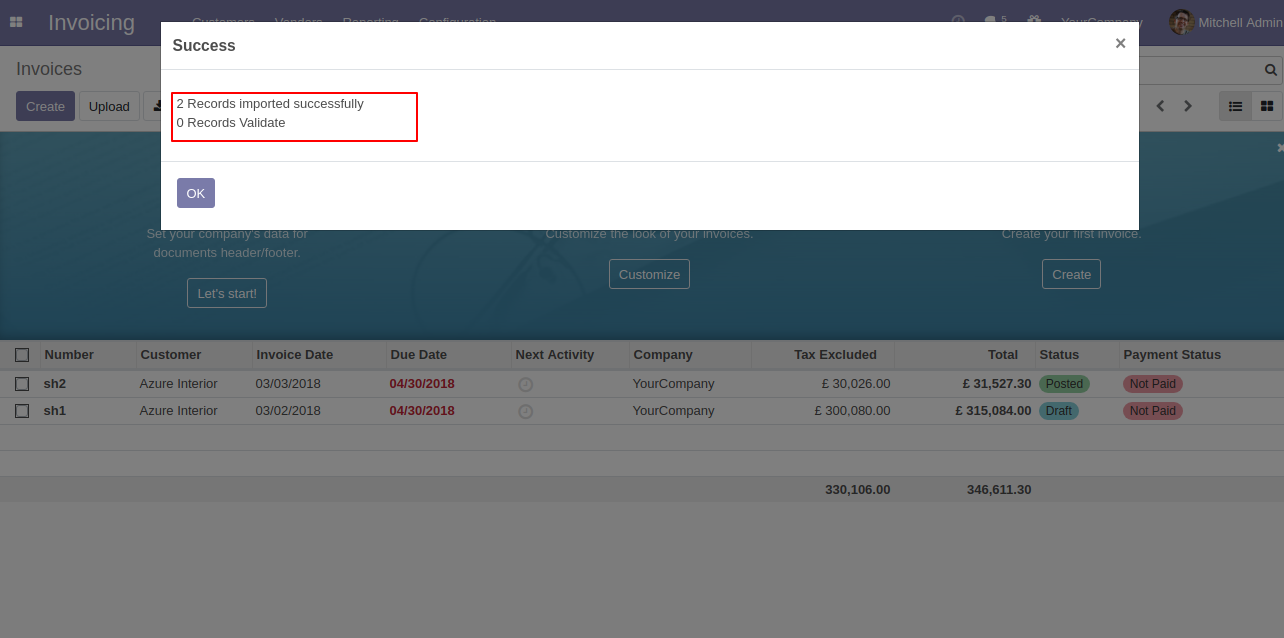Image resolution: width=1284 pixels, height=638 pixels.
Task: Sort by the Company column header
Action: click(663, 354)
